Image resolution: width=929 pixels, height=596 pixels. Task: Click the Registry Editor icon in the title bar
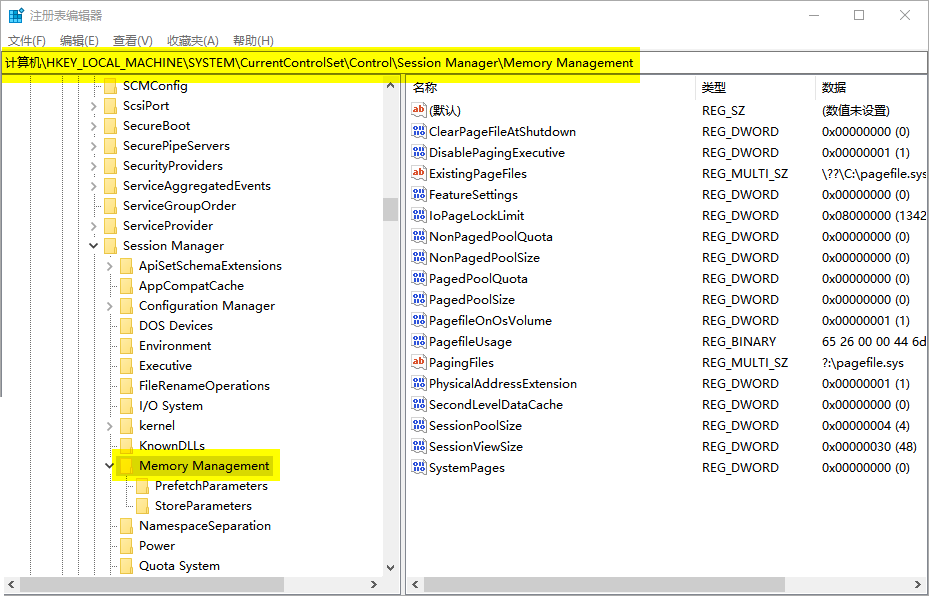point(14,14)
